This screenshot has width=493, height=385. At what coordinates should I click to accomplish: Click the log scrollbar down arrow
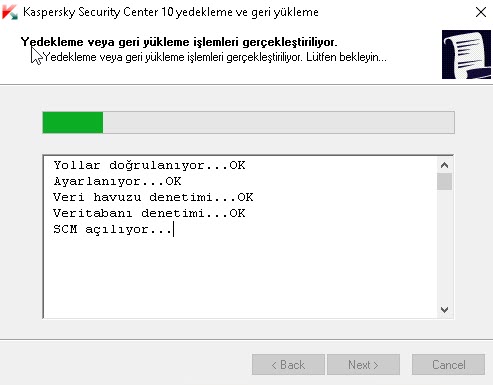click(444, 310)
